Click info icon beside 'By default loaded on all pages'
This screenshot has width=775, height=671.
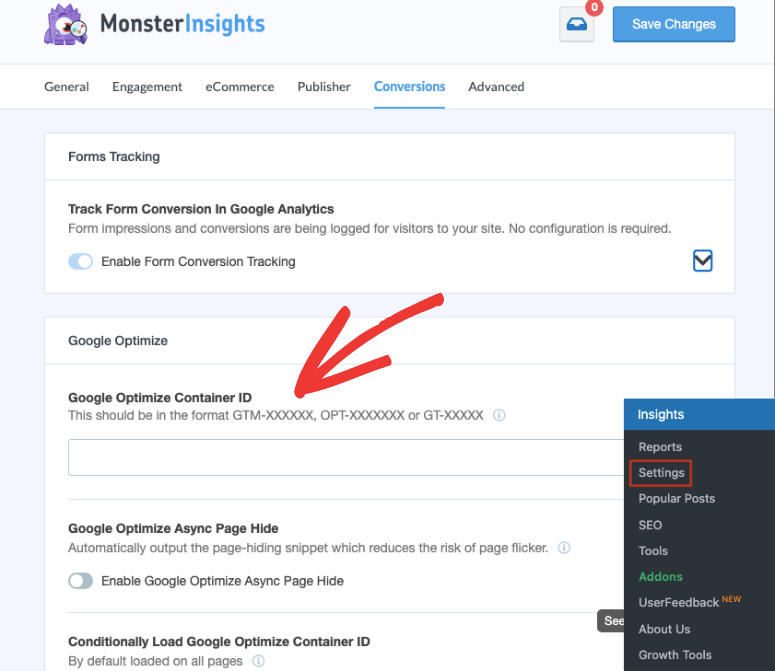(x=258, y=661)
